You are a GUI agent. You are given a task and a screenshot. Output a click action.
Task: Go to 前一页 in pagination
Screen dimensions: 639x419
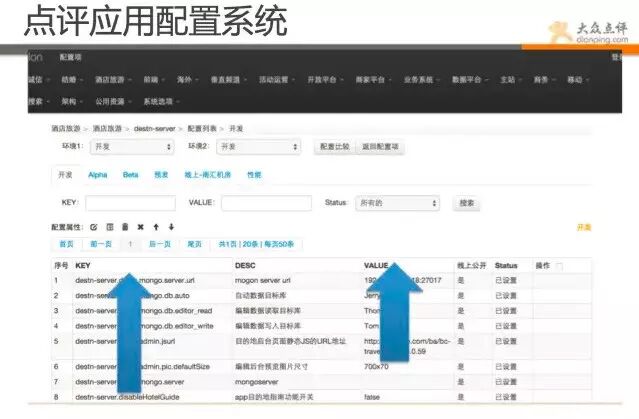pyautogui.click(x=101, y=244)
